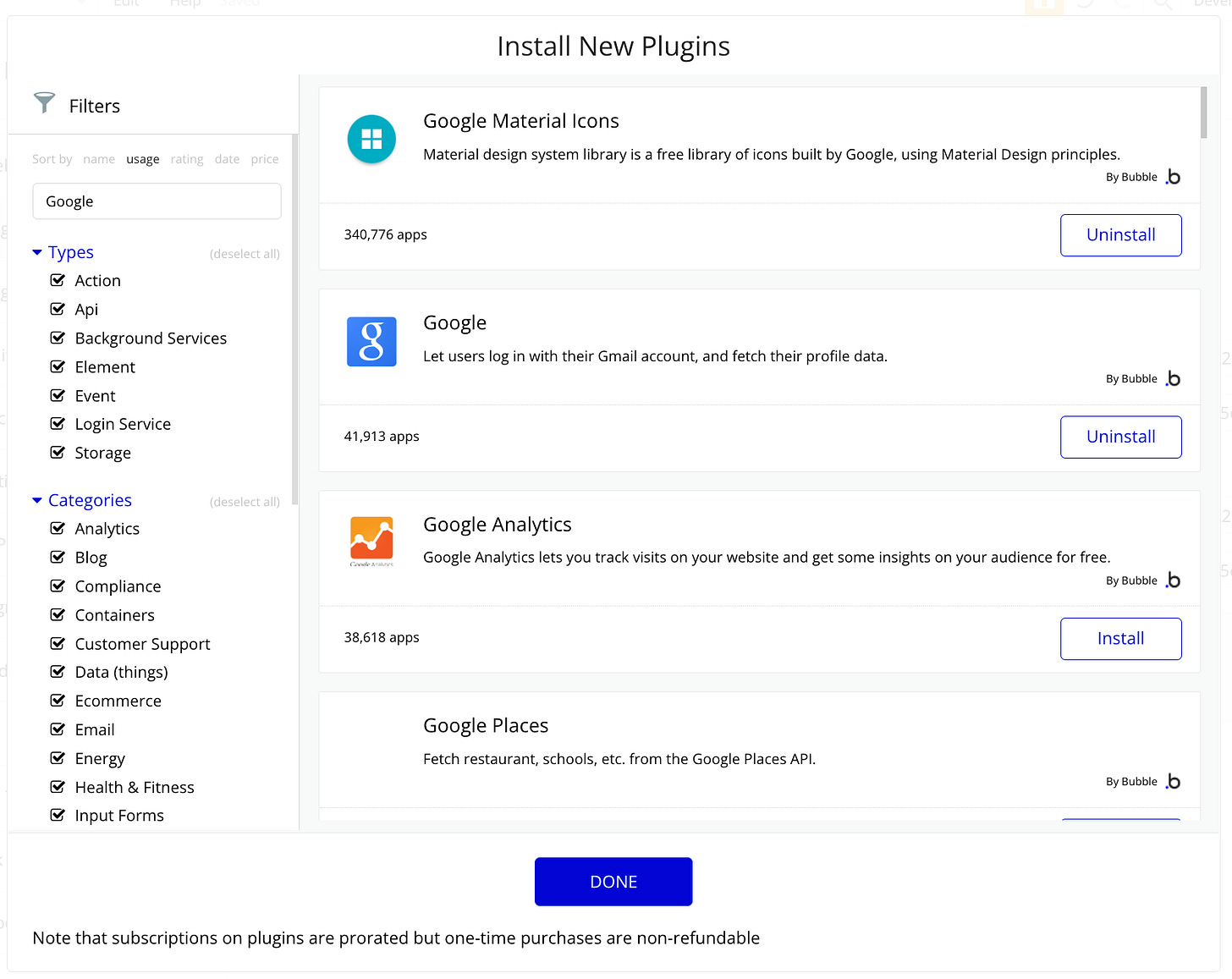Toggle the Event type checkbox
This screenshot has height=979, width=1232.
coord(58,395)
